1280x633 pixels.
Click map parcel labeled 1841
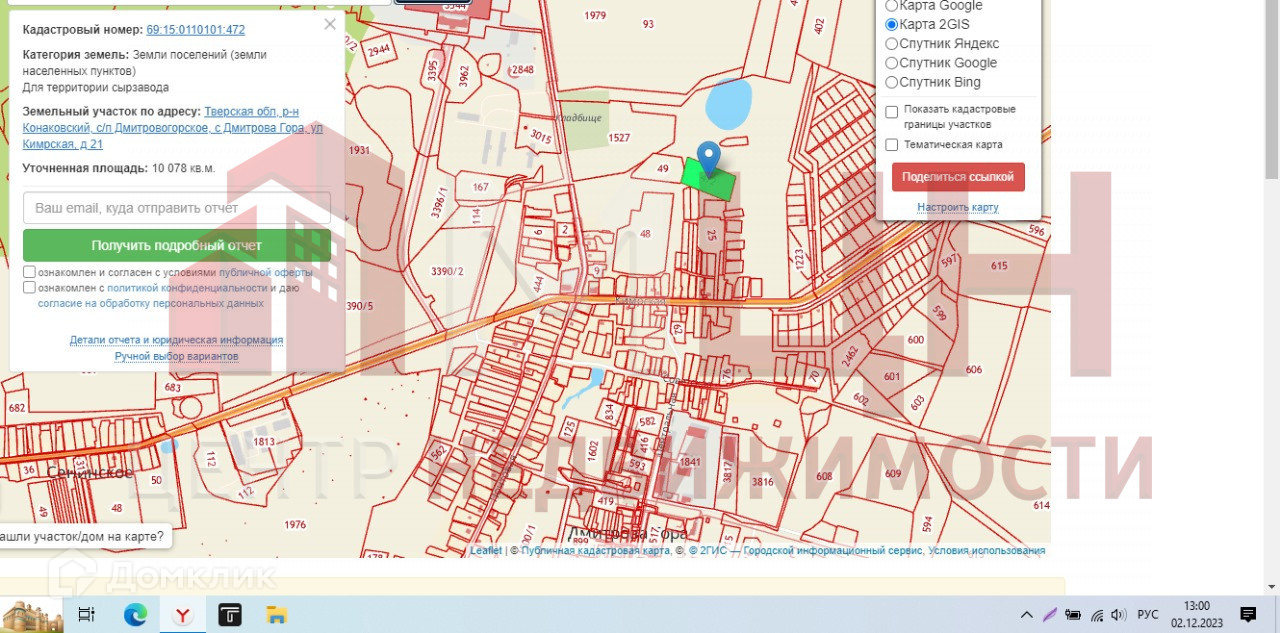coord(689,462)
